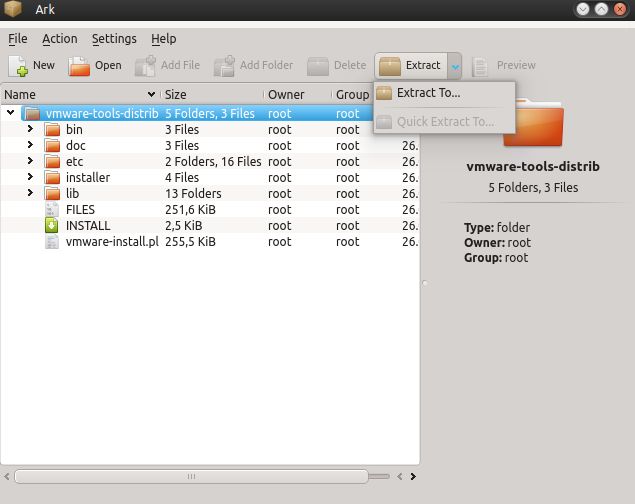Image resolution: width=635 pixels, height=504 pixels.
Task: Click the bin folder icon
Action: click(x=52, y=130)
